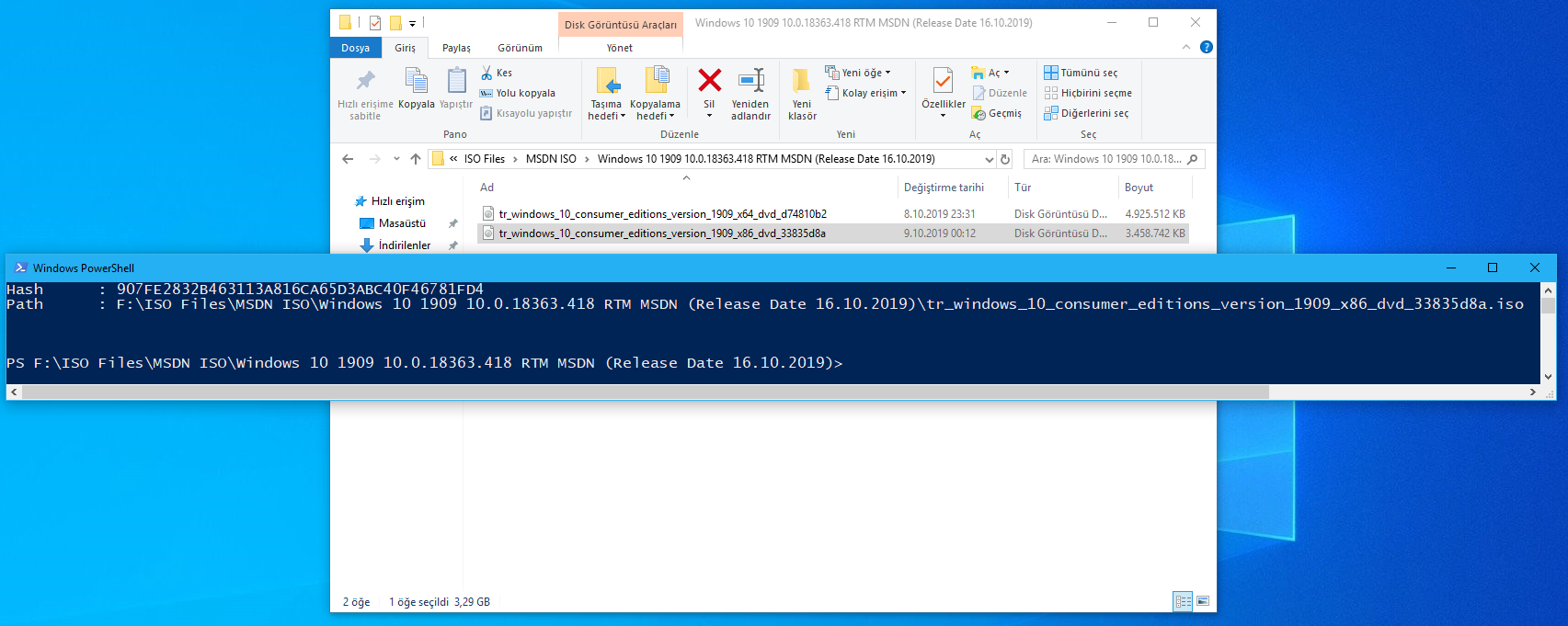
Task: Sort by Değiştirme tarihi column
Action: coord(952,188)
